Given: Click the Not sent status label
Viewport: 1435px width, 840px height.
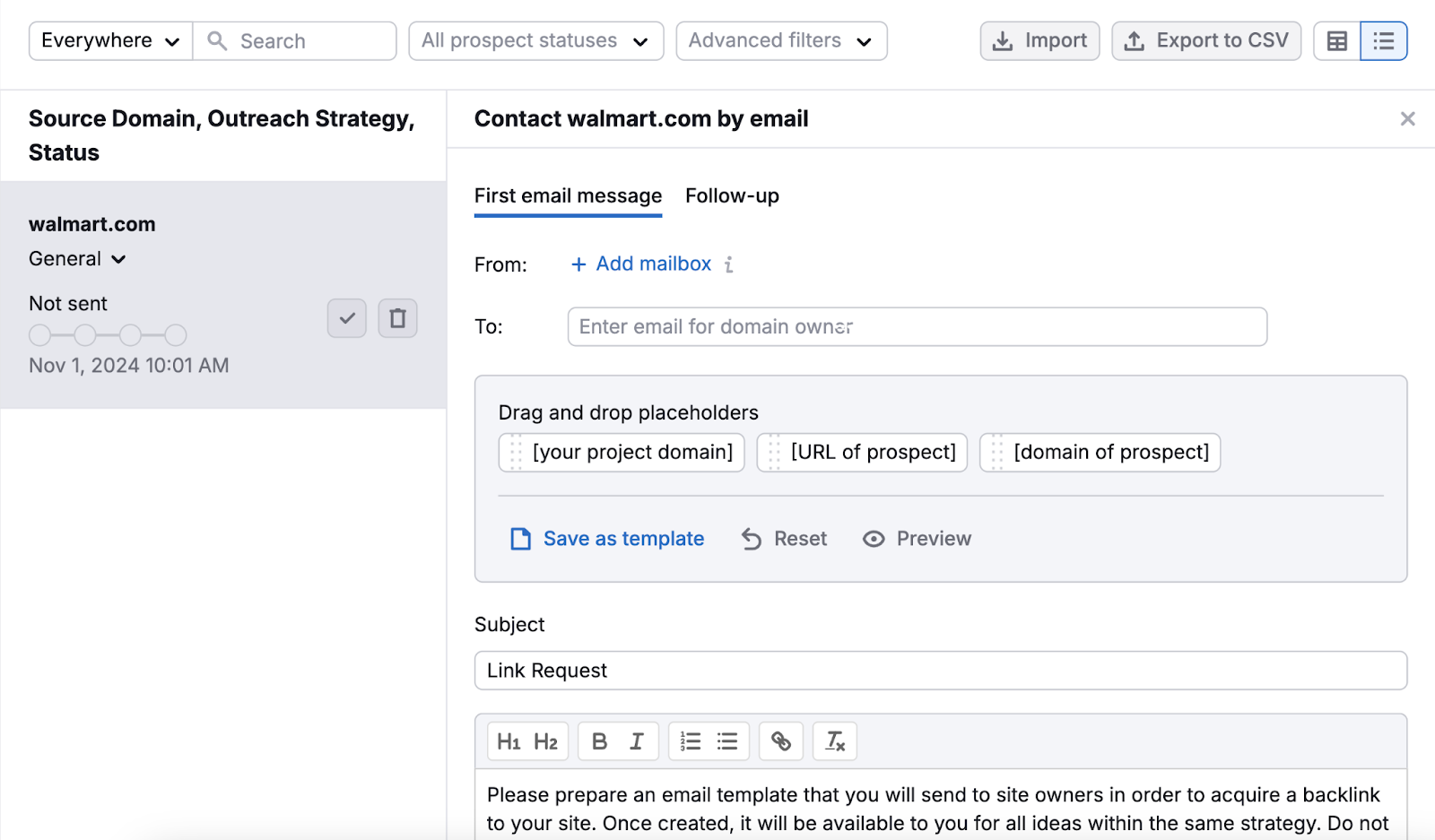Looking at the screenshot, I should (68, 304).
